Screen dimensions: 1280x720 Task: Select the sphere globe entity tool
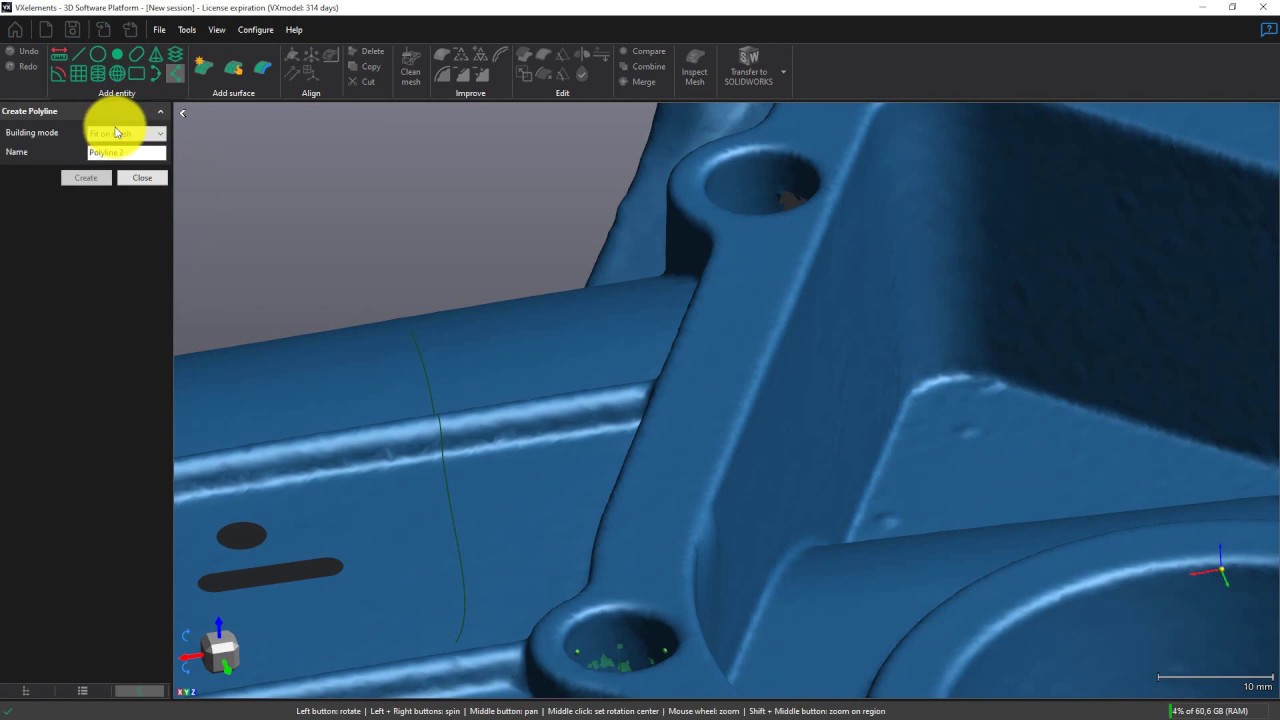[117, 73]
